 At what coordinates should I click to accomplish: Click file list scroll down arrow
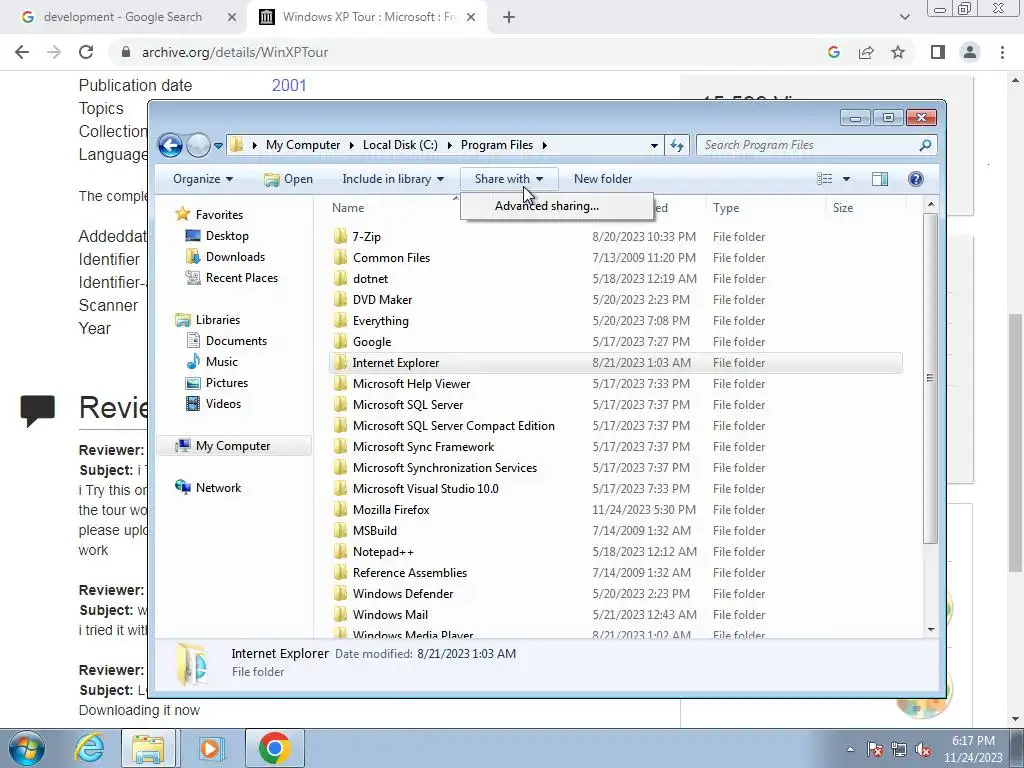[931, 630]
